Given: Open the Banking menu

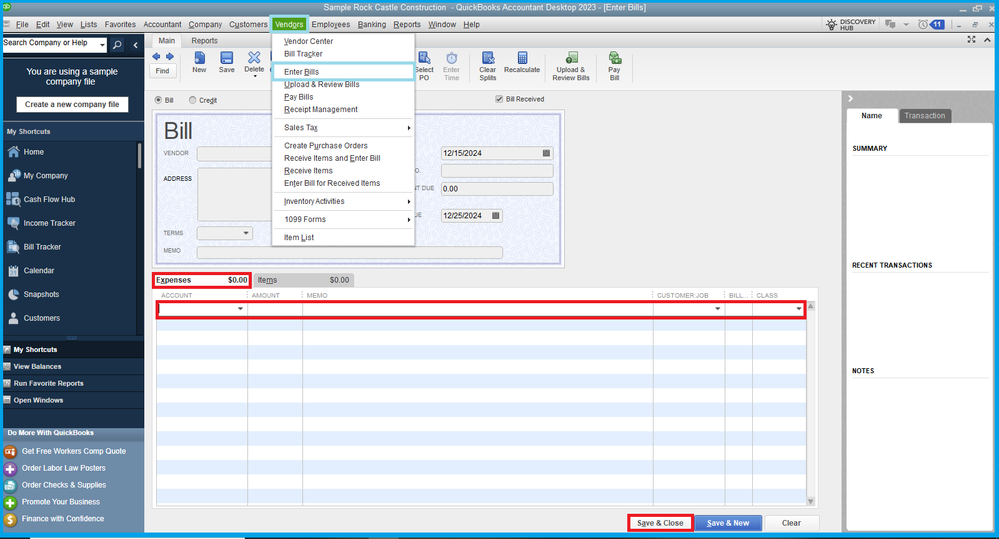Looking at the screenshot, I should click(371, 24).
